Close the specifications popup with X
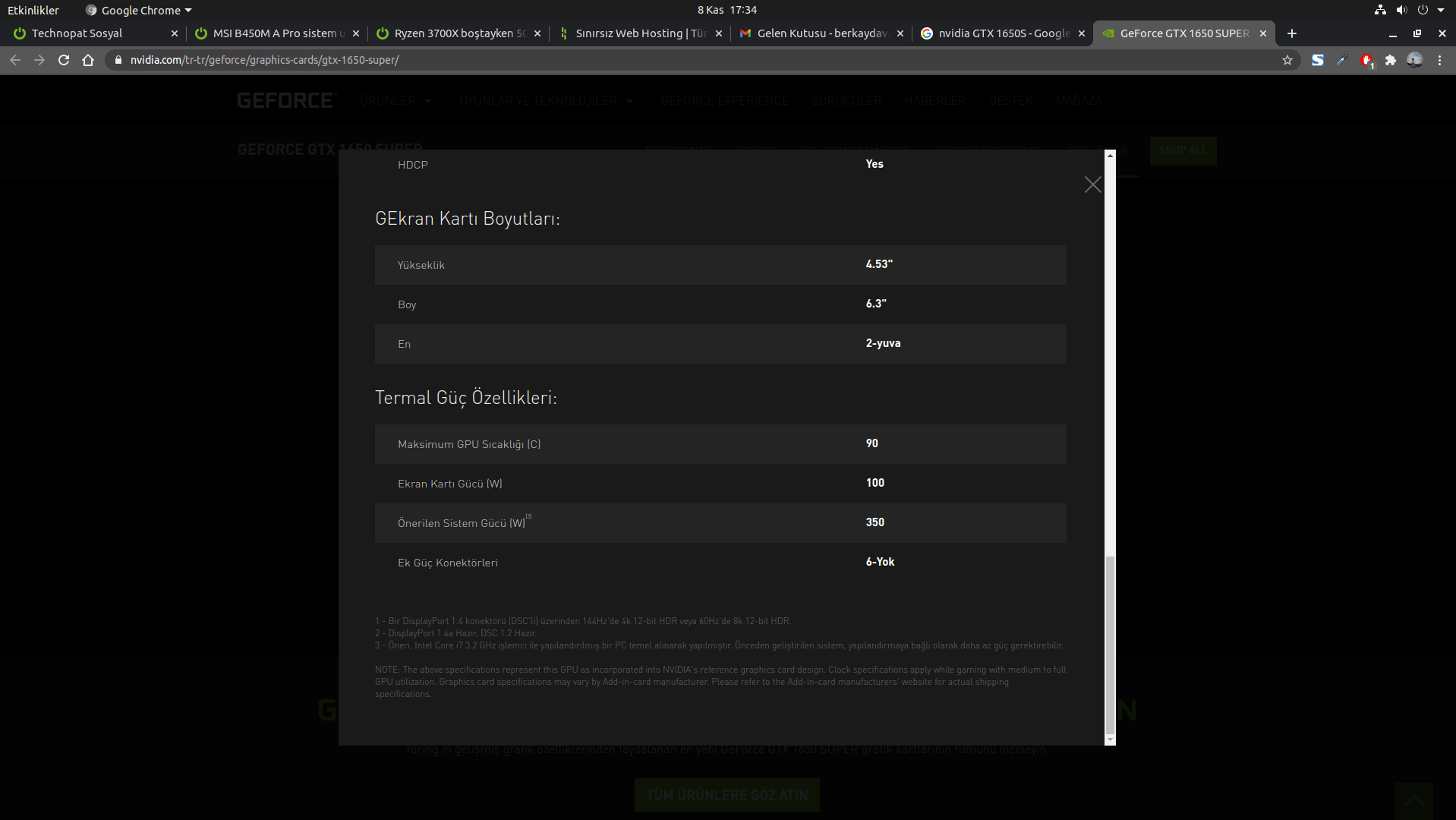The height and width of the screenshot is (820, 1456). [x=1093, y=184]
